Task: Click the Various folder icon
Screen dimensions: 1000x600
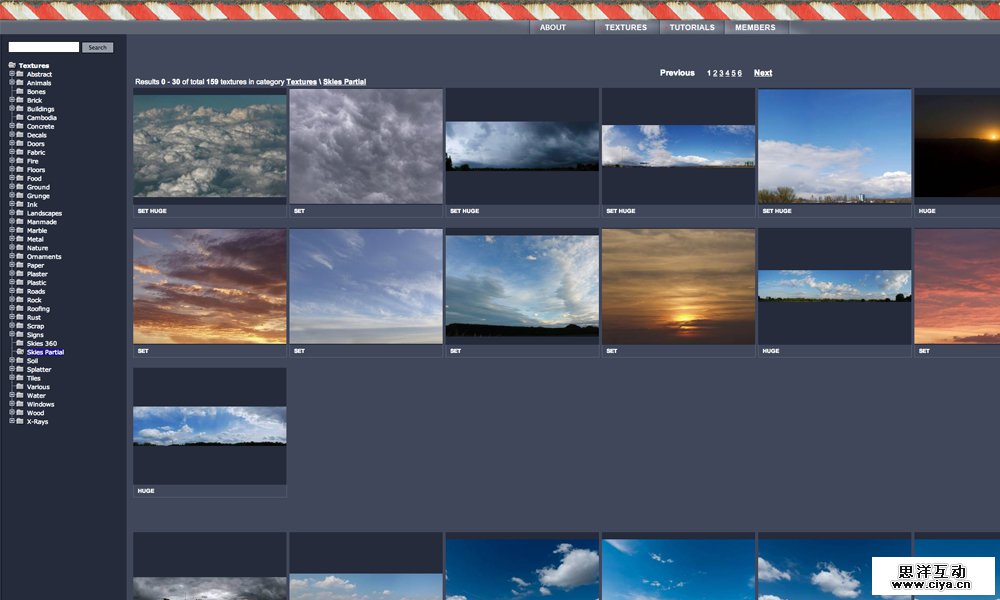Action: click(20, 387)
